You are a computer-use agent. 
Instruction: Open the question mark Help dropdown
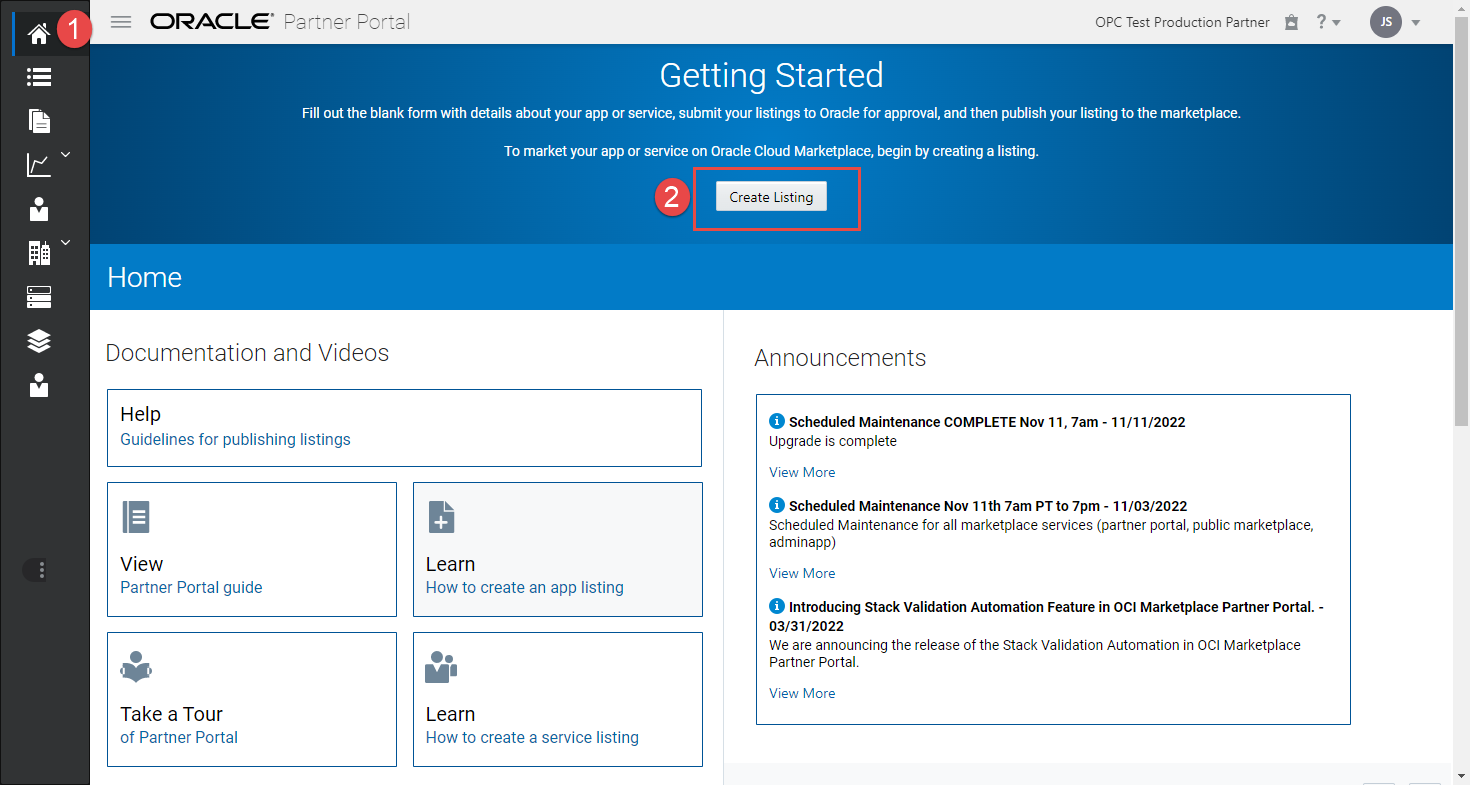coord(1328,22)
